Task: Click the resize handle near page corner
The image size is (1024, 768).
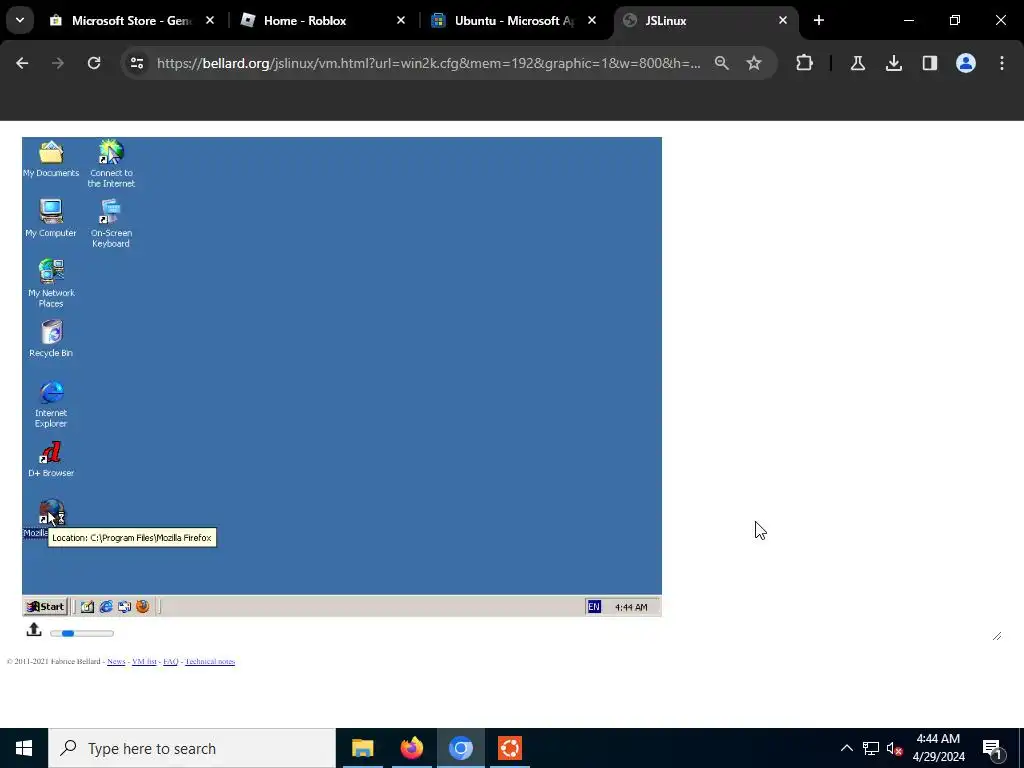Action: click(997, 636)
